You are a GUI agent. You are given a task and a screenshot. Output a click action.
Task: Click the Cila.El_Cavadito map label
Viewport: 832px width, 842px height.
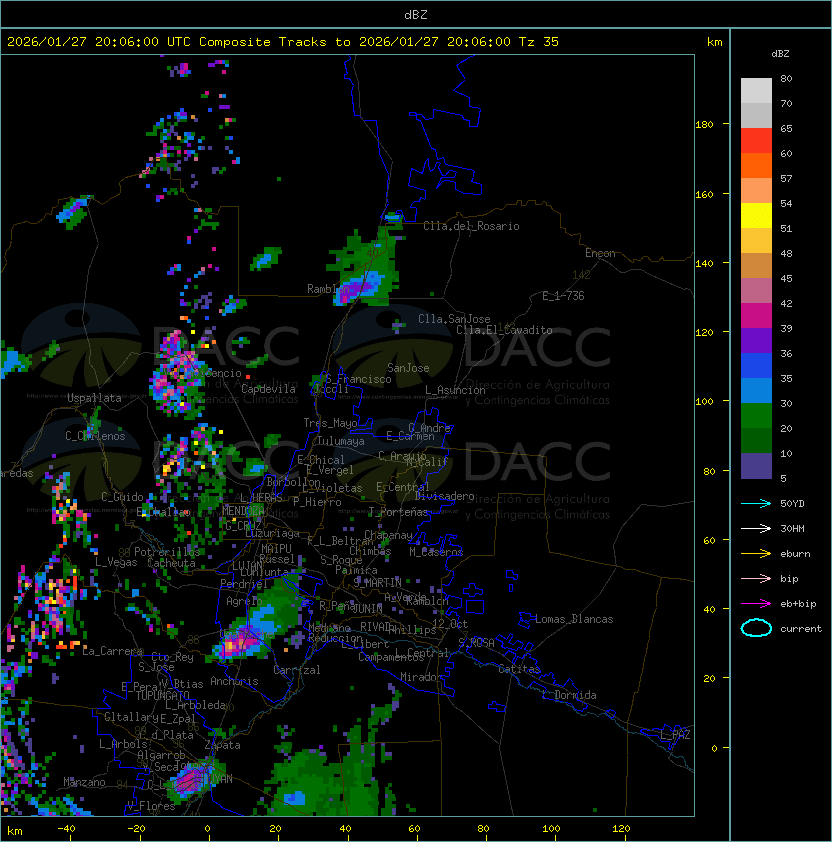click(x=504, y=330)
